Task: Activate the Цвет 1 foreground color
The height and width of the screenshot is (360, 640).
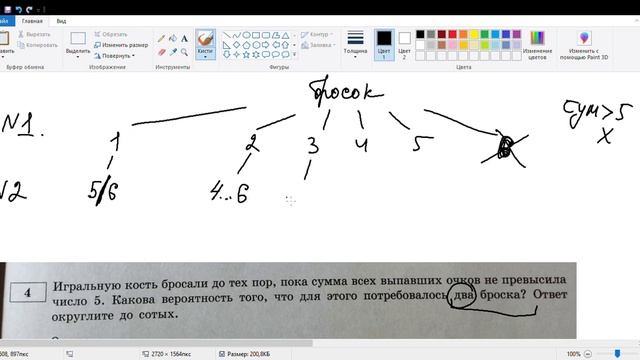Action: coord(384,45)
